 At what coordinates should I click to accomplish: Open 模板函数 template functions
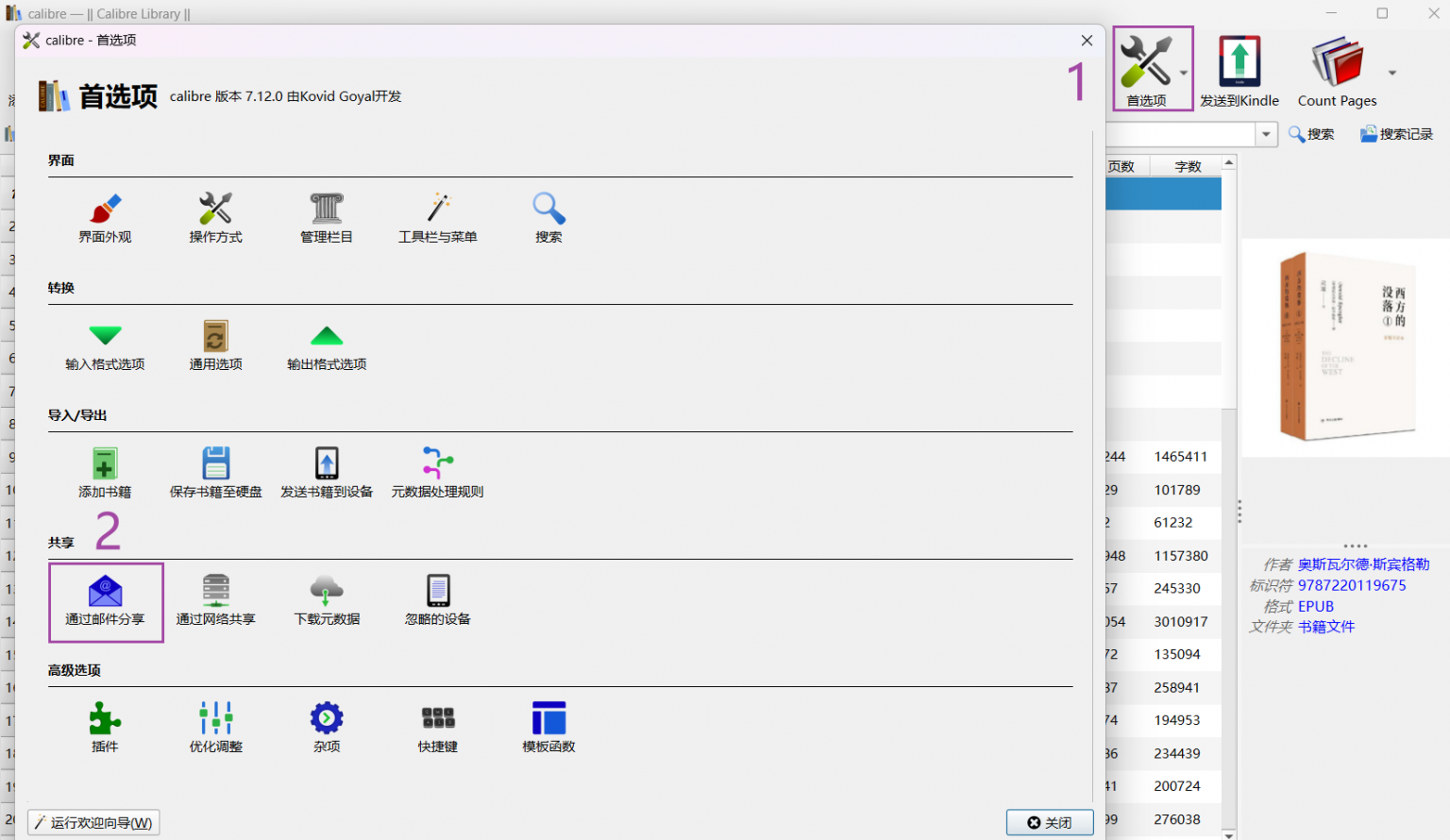[548, 728]
